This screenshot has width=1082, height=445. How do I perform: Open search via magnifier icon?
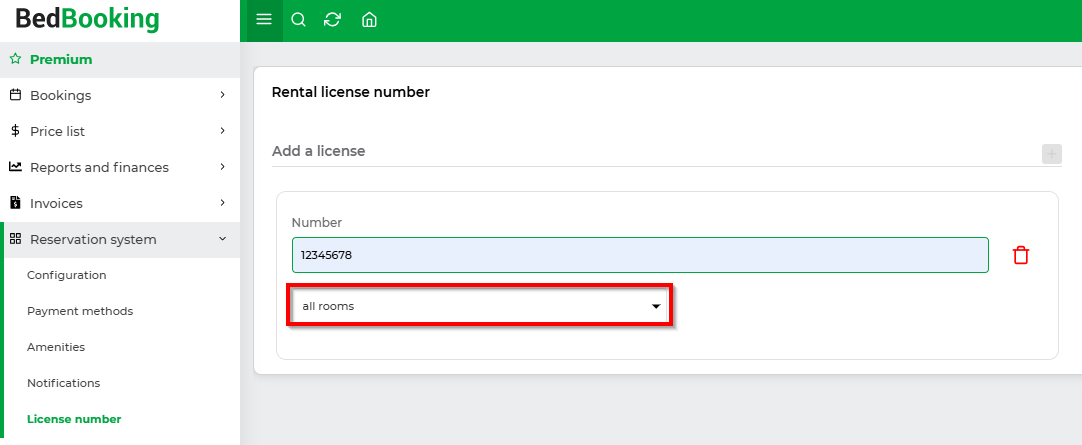pyautogui.click(x=298, y=20)
